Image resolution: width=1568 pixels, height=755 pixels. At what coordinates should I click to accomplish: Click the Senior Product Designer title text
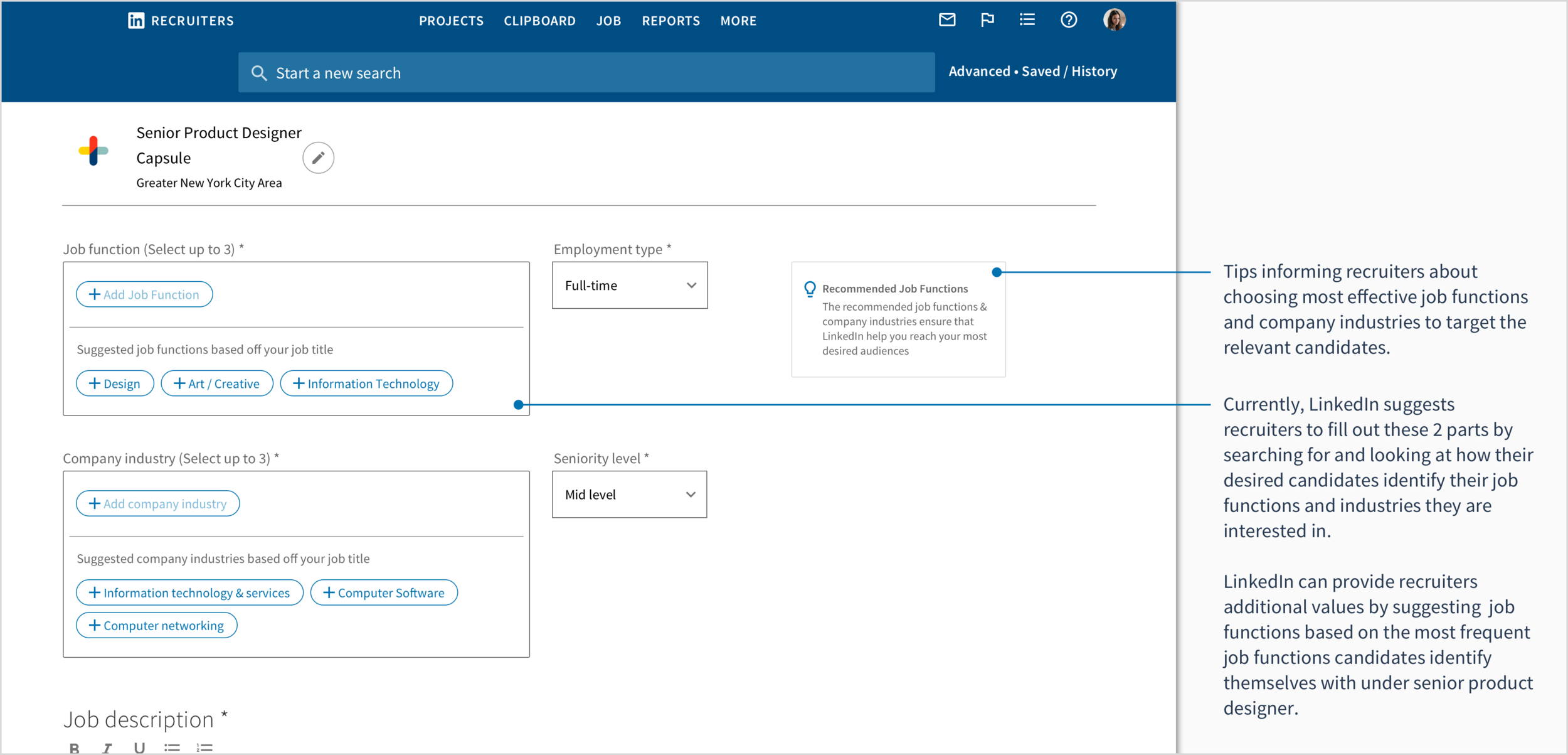219,132
